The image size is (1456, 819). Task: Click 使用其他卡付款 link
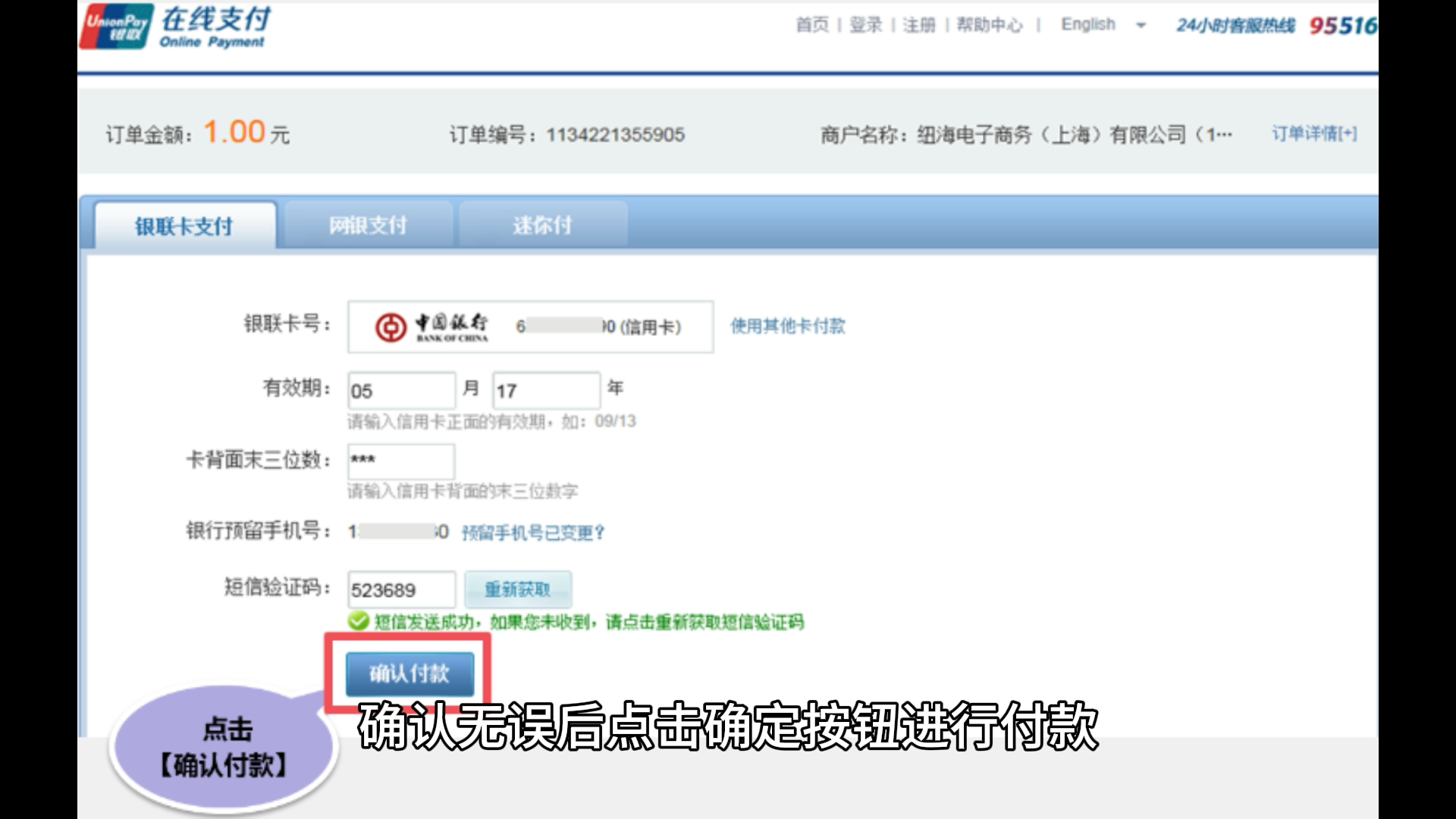click(788, 326)
